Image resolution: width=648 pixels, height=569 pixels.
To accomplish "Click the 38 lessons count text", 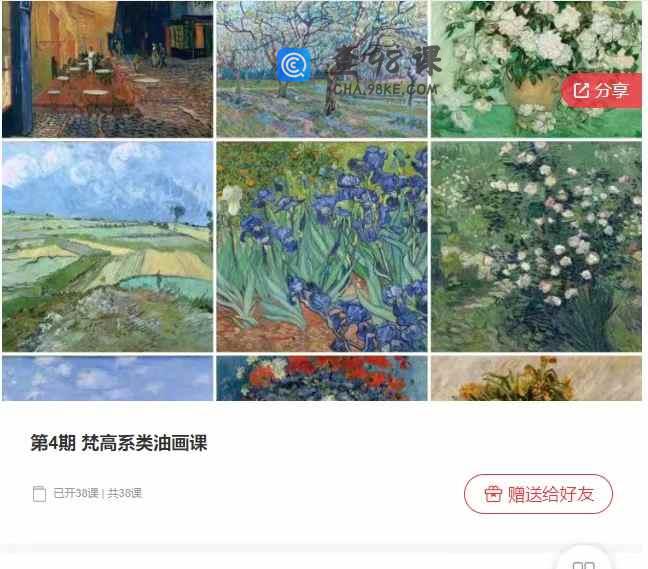I will click(98, 493).
